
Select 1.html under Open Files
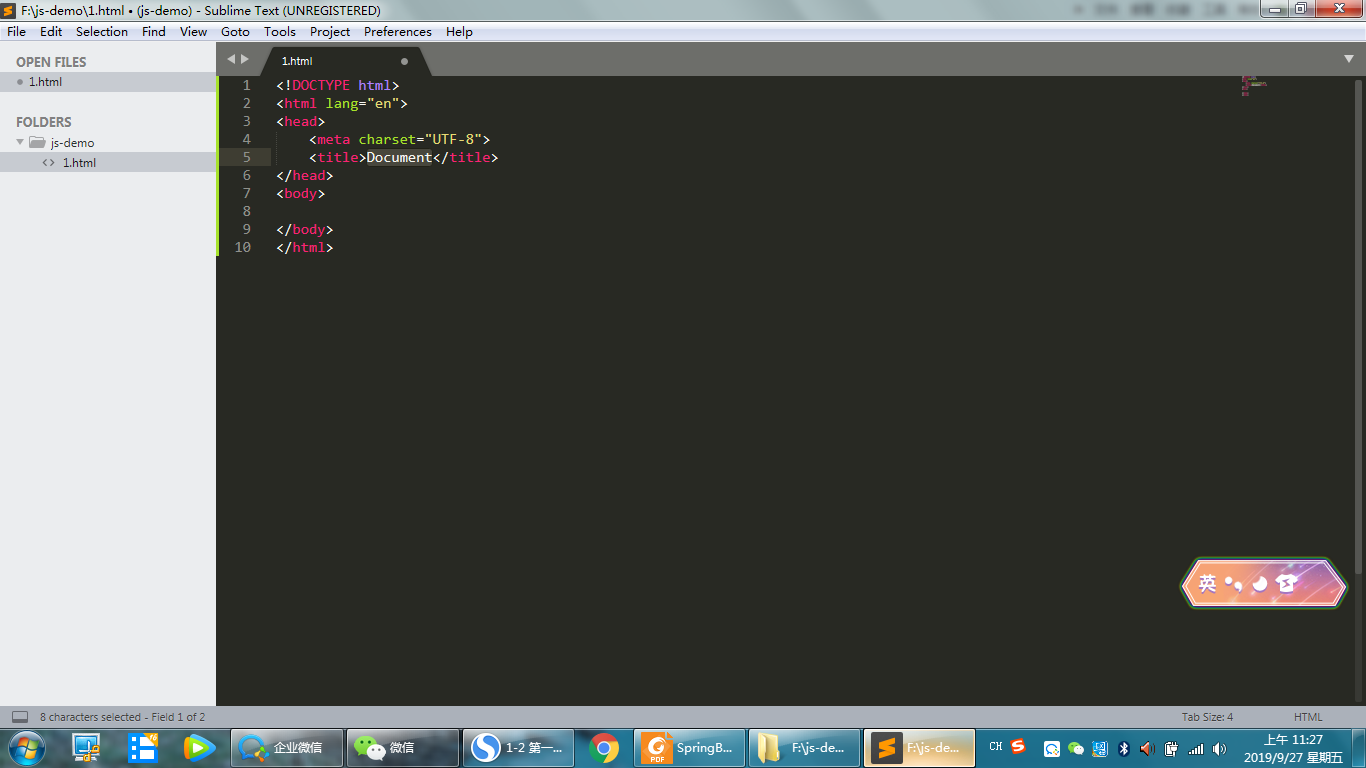pos(108,82)
